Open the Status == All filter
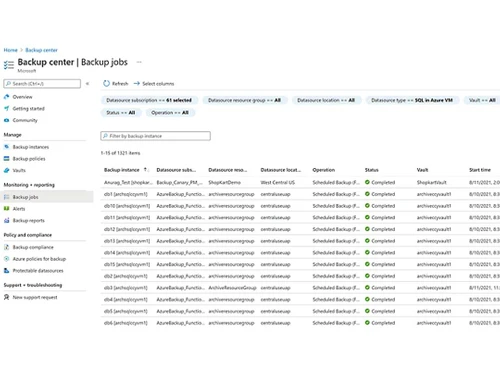The image size is (500, 375). (121, 113)
